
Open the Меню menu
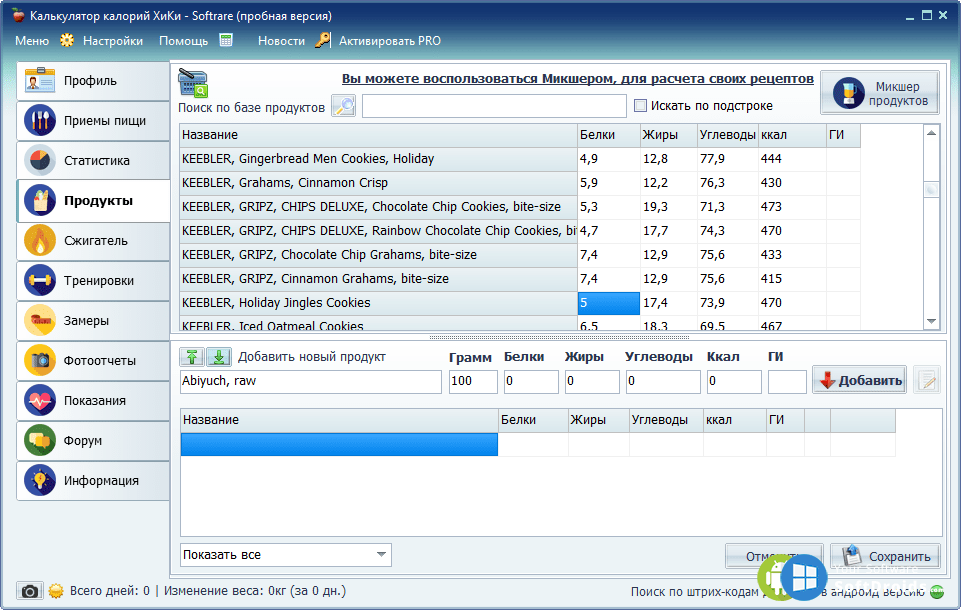pyautogui.click(x=32, y=41)
